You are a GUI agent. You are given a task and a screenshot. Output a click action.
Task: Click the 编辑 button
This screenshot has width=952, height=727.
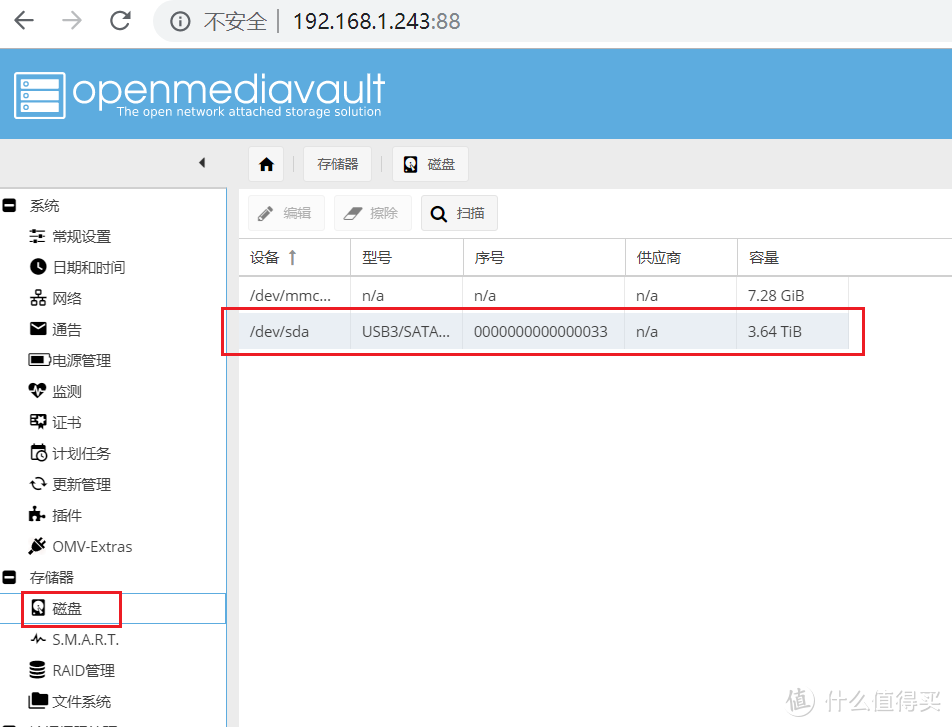287,213
